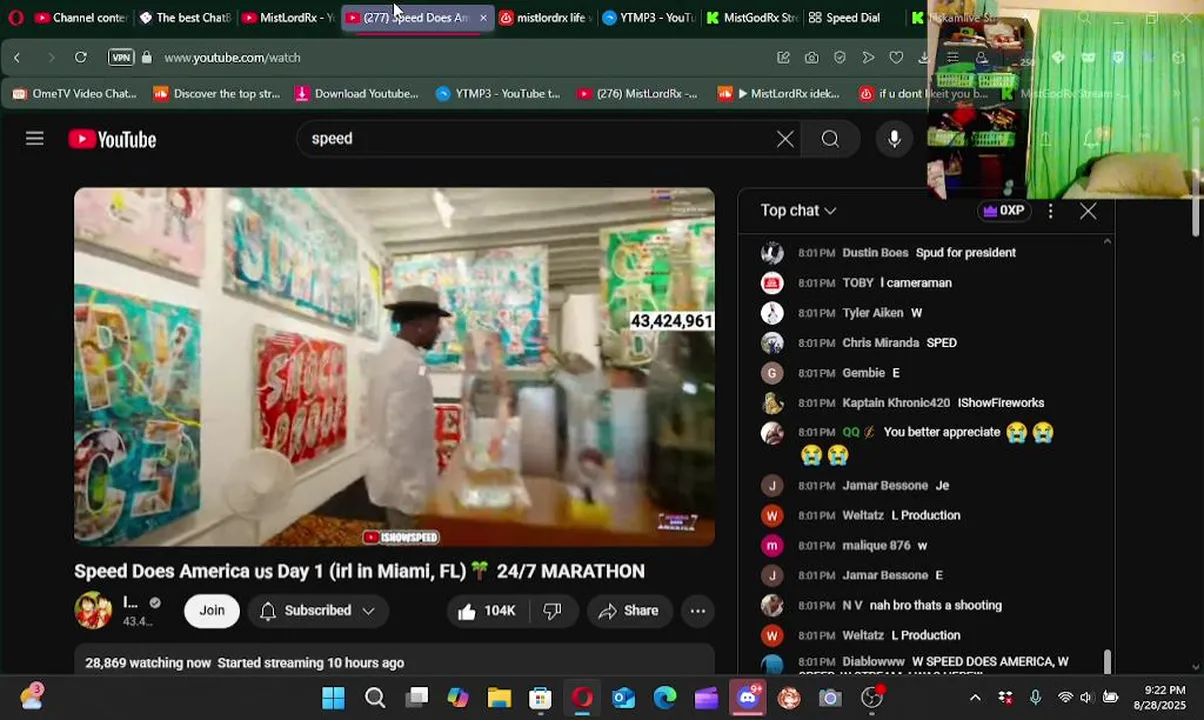
Task: Switch to the Channel content tab
Action: point(81,18)
